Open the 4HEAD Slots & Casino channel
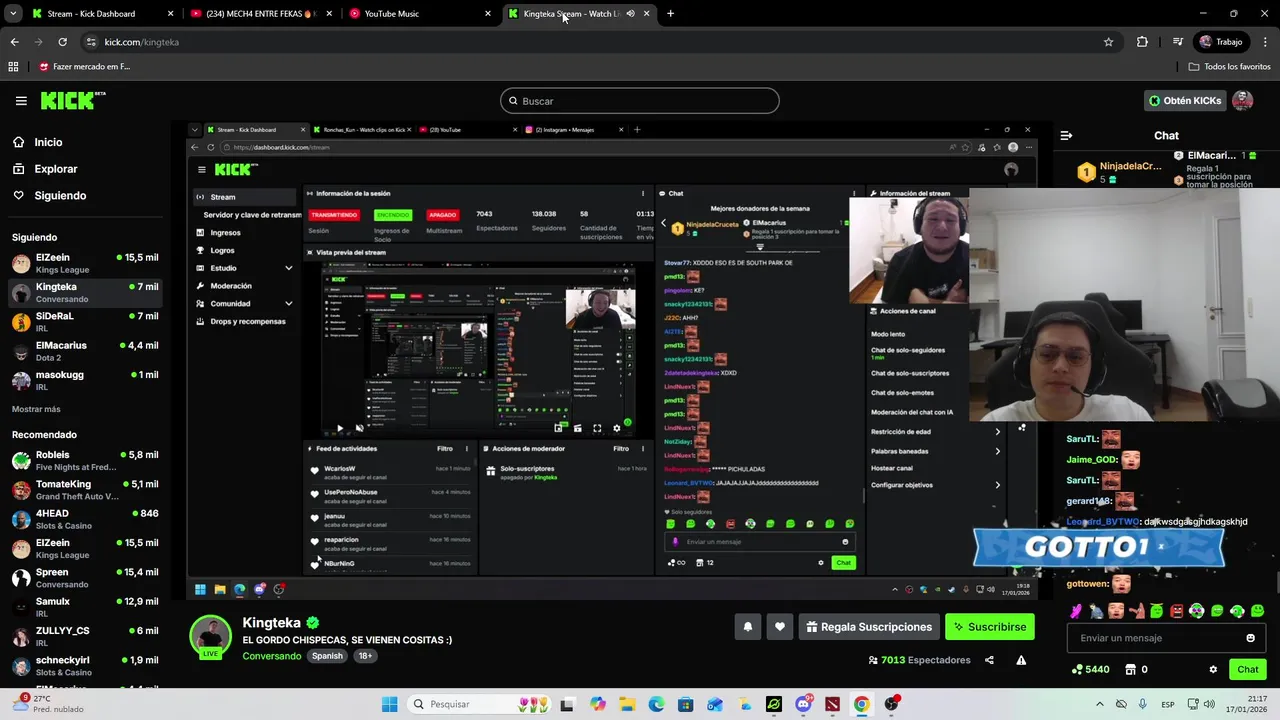This screenshot has width=1280, height=720. [84, 519]
